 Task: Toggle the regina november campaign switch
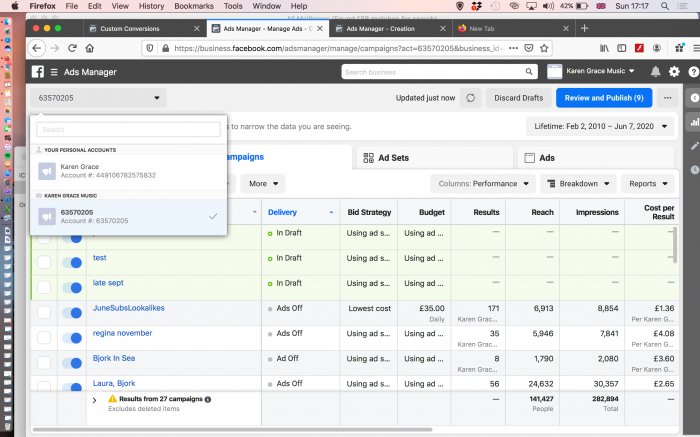72,338
